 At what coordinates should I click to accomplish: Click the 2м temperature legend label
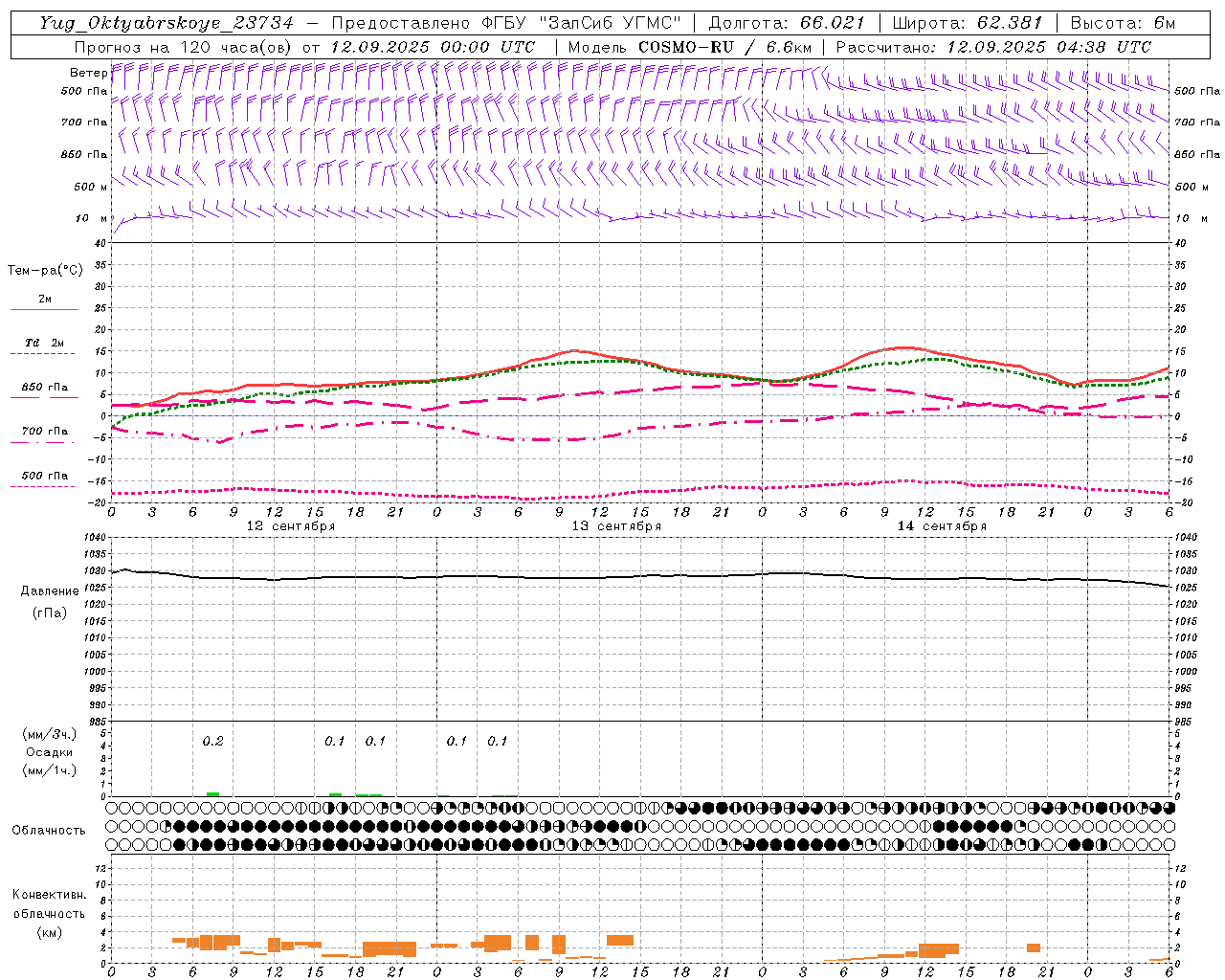45,300
